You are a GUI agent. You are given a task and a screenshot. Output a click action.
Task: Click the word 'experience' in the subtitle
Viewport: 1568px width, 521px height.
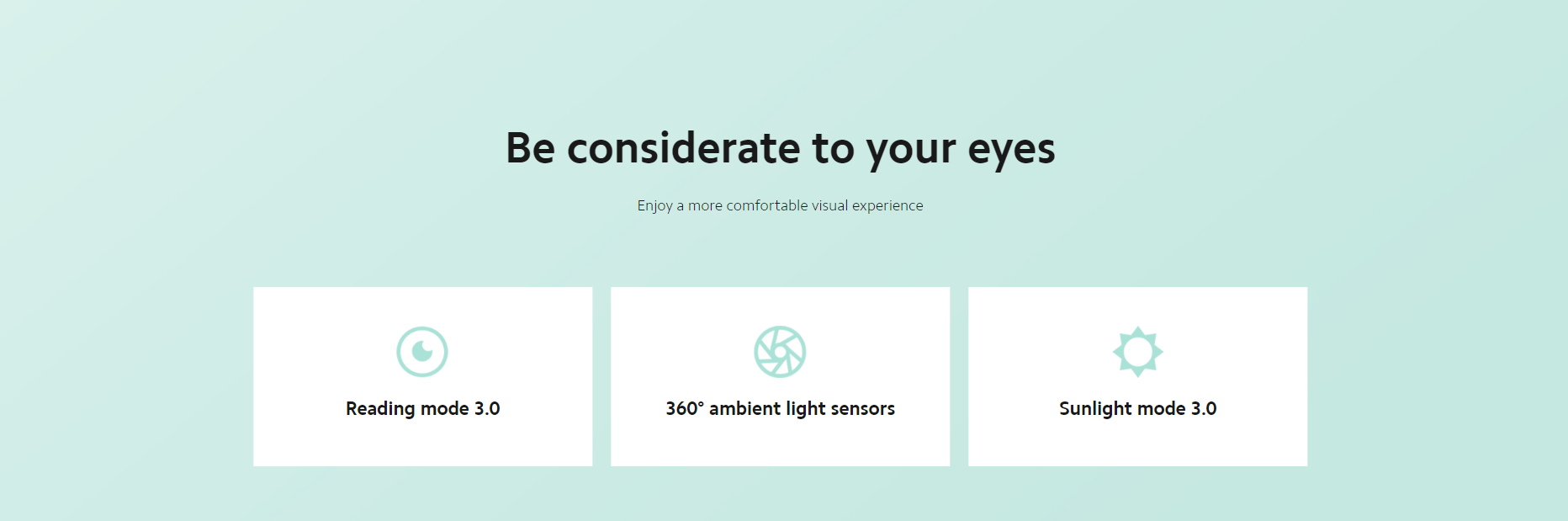pos(887,206)
